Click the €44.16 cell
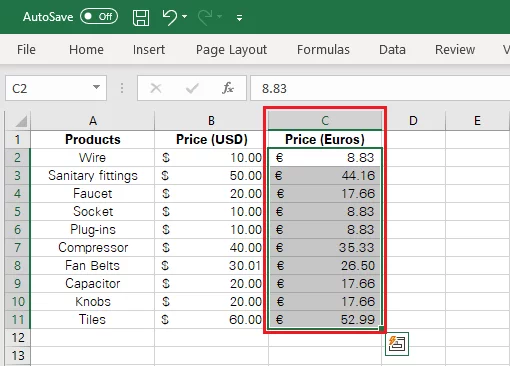Screen dimensions: 510x366 tap(325, 176)
